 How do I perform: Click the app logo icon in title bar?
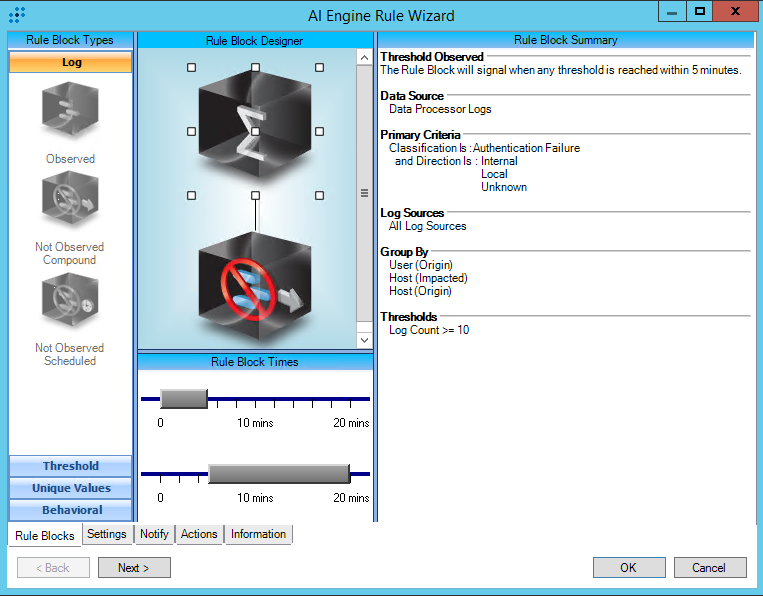17,15
